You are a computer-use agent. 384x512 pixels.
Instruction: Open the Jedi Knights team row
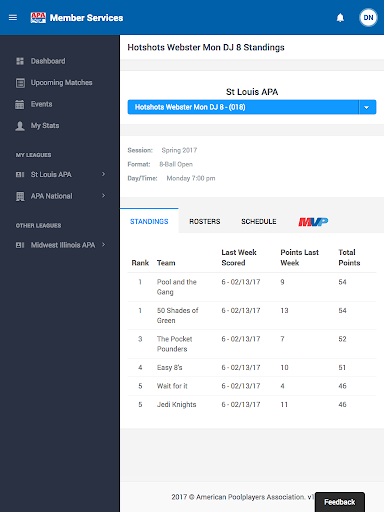(252, 404)
